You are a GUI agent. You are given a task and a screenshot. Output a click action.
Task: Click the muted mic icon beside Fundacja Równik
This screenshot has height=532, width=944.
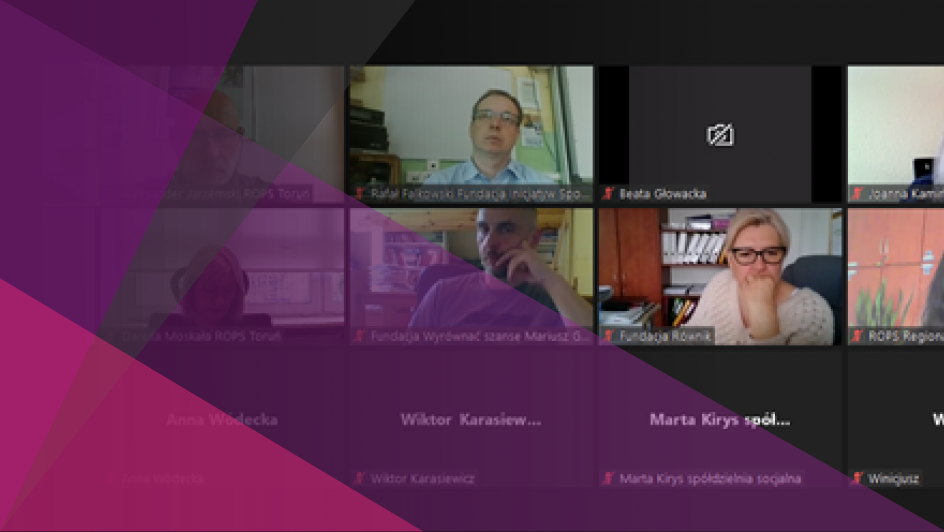[608, 336]
